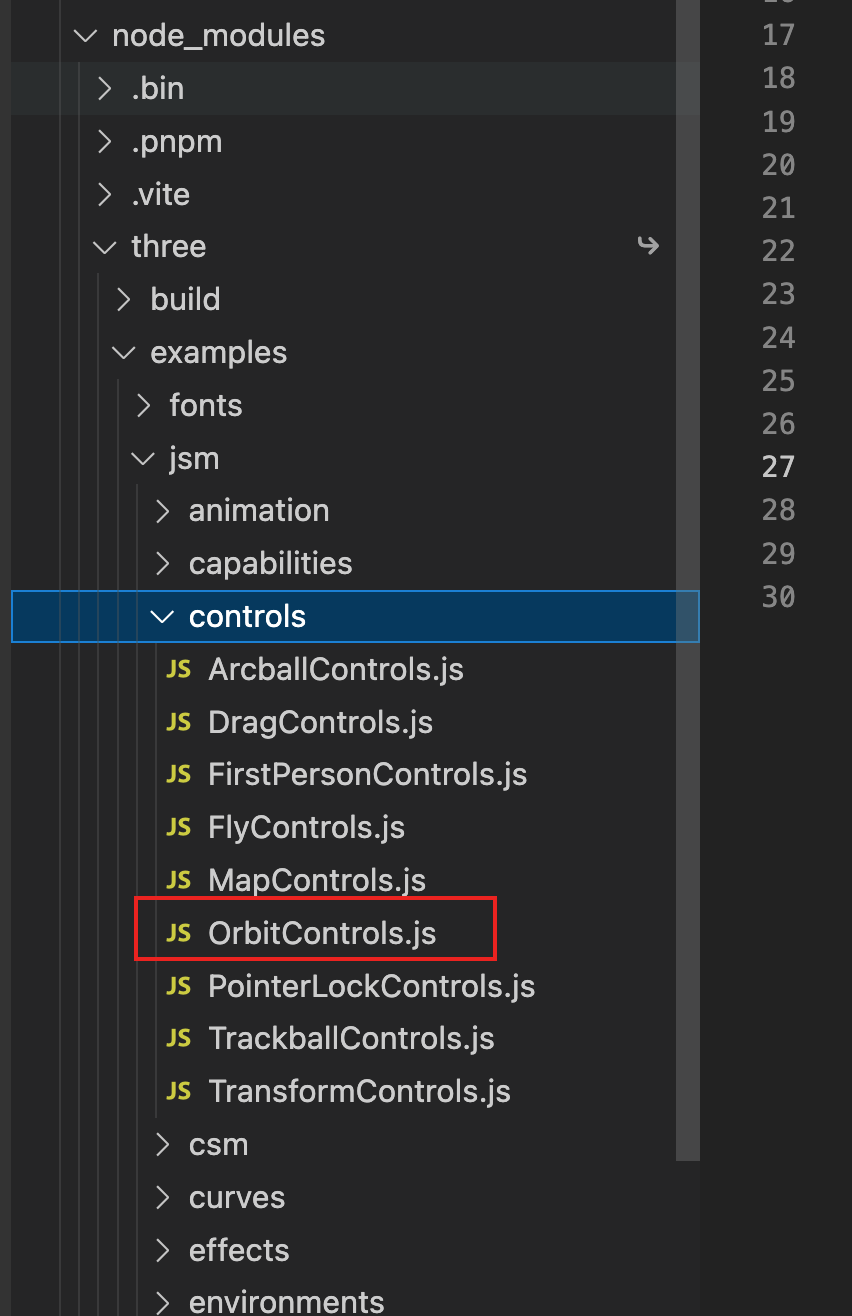The image size is (852, 1316).
Task: Click the JS icon next to MapControls.js
Action: pos(178,881)
